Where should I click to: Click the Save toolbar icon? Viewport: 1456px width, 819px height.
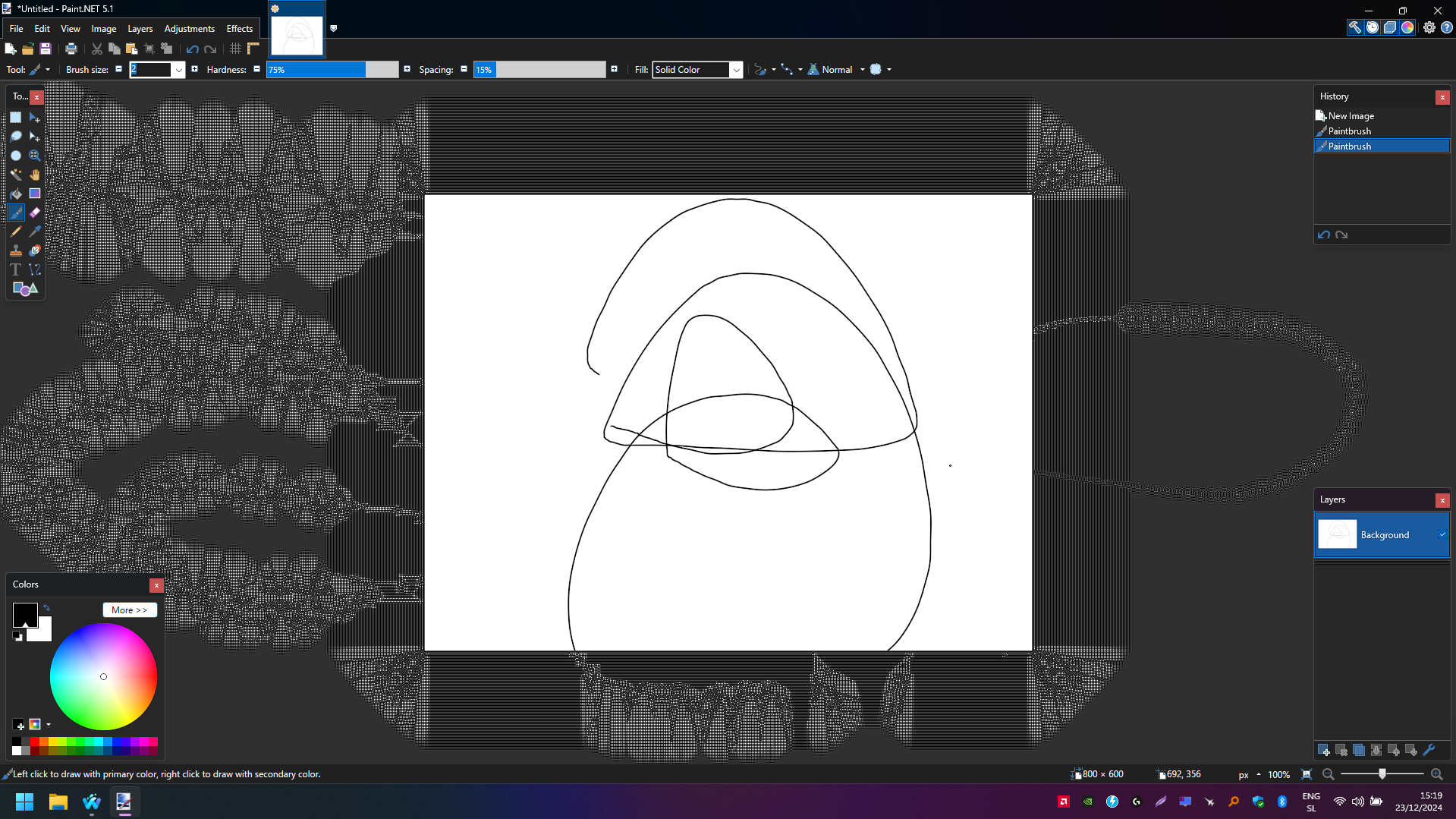coord(46,49)
